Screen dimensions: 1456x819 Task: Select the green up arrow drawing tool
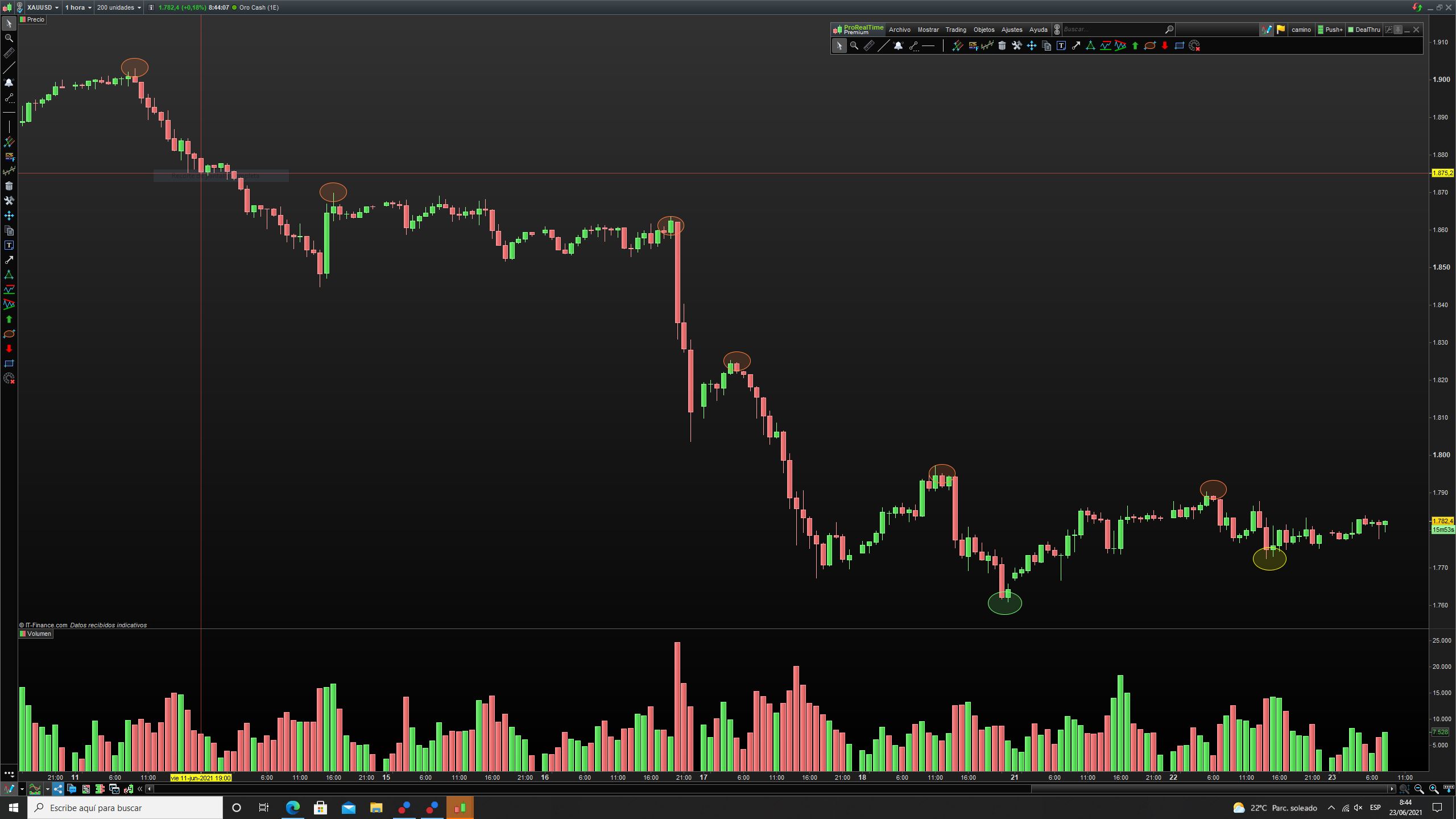(1135, 46)
